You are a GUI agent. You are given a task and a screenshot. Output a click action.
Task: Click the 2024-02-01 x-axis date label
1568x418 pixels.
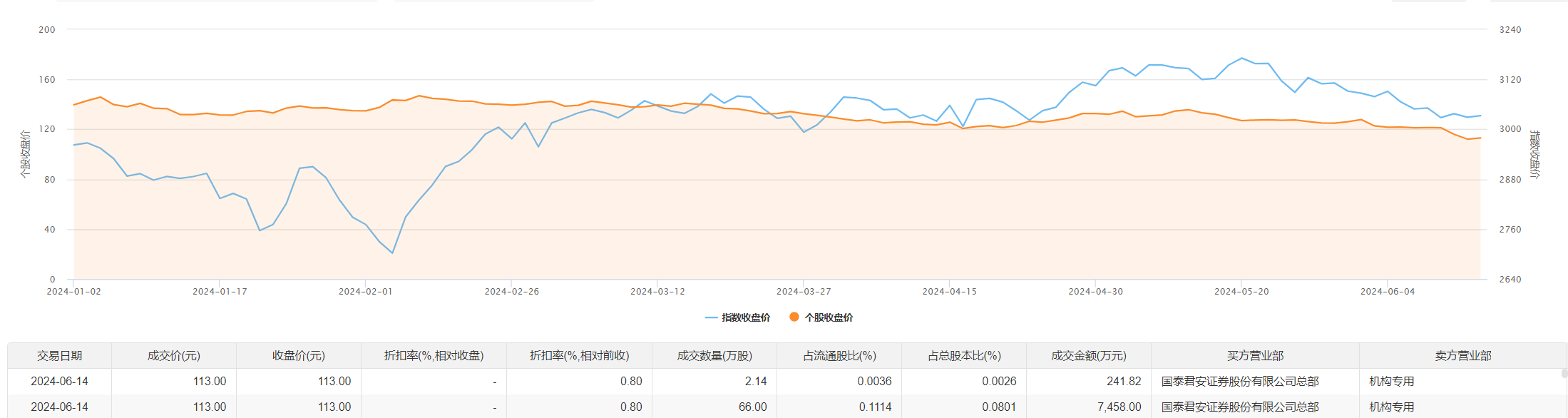click(365, 292)
